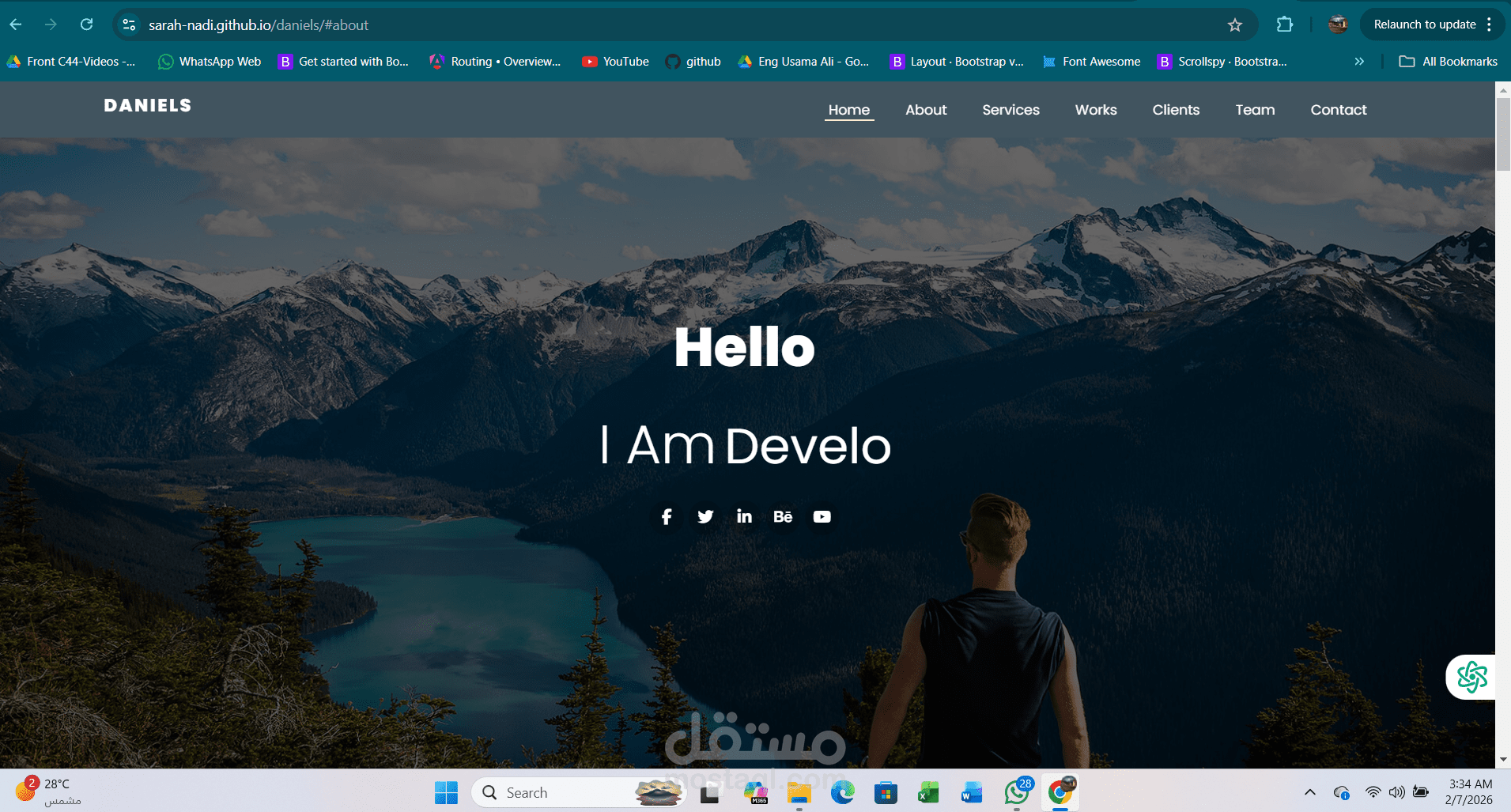
Task: Click the taskbar Search box
Action: [x=579, y=792]
